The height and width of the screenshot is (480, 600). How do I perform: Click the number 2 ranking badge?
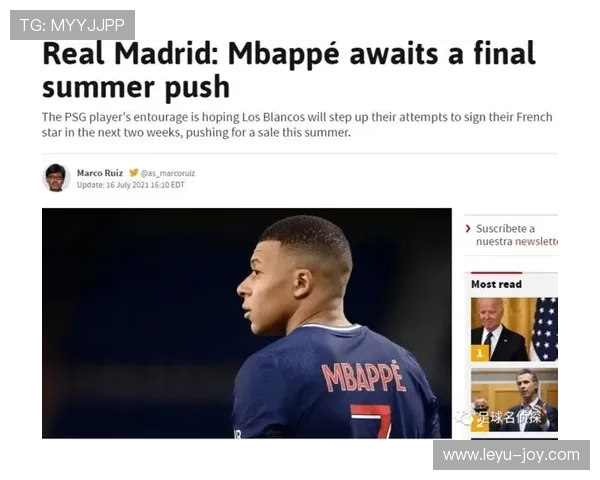[480, 423]
